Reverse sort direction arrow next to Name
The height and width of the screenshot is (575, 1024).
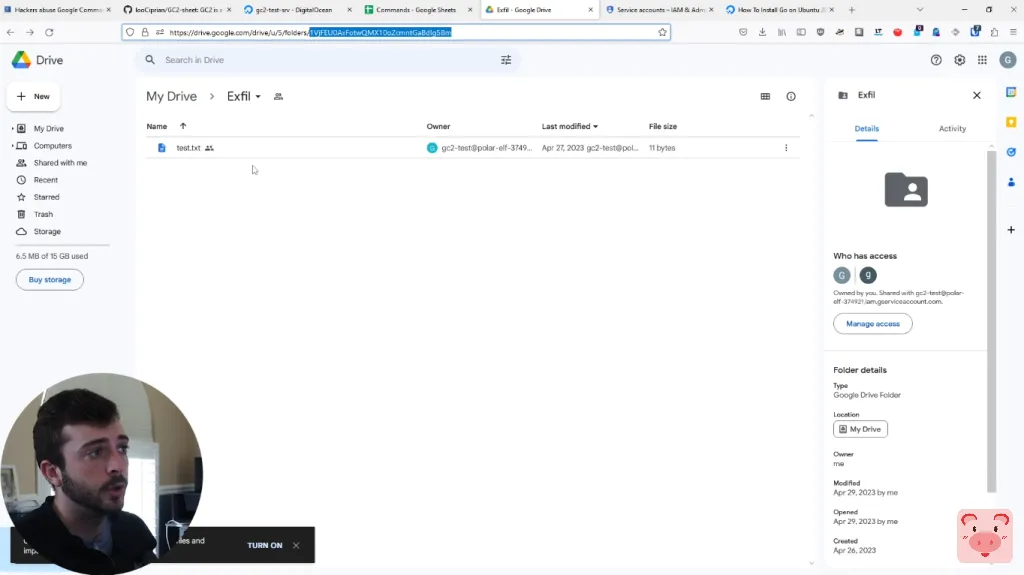pyautogui.click(x=183, y=126)
